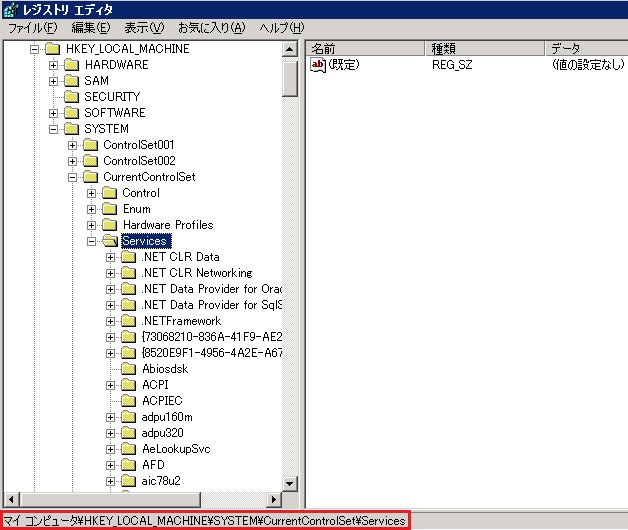Expand the ControlSet002 key
Viewport: 628px width, 530px height.
pyautogui.click(x=72, y=161)
